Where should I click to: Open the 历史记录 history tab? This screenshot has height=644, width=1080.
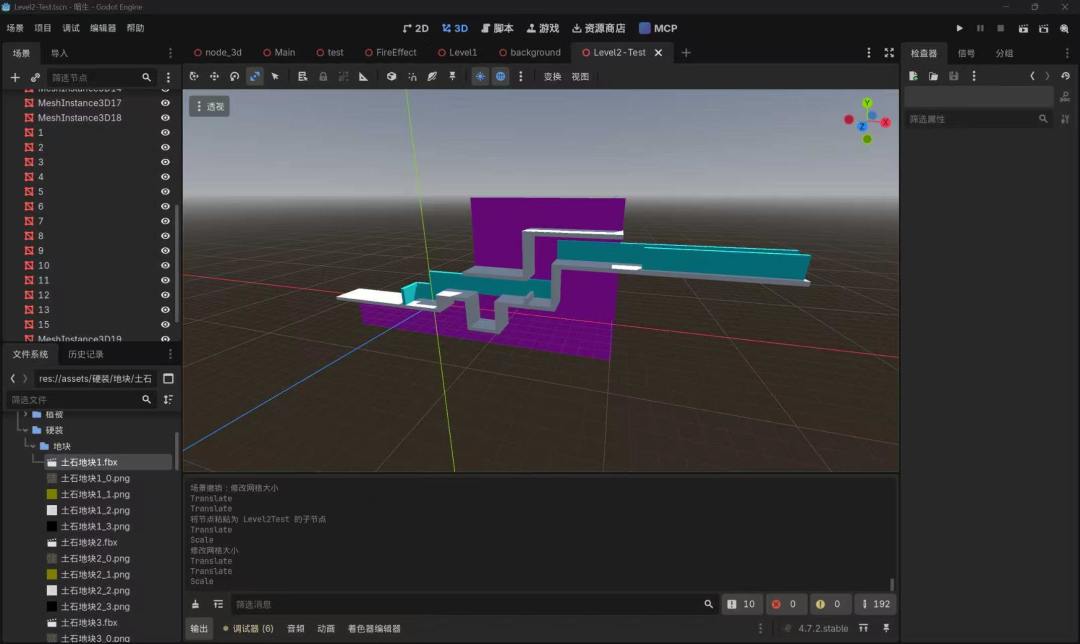point(85,354)
